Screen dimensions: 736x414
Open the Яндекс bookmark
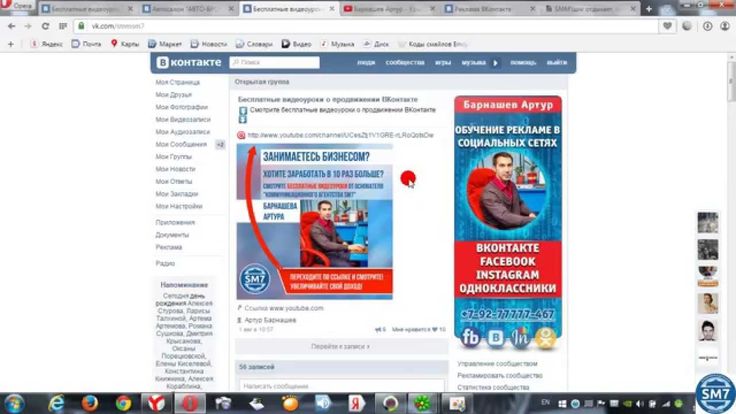[x=46, y=44]
